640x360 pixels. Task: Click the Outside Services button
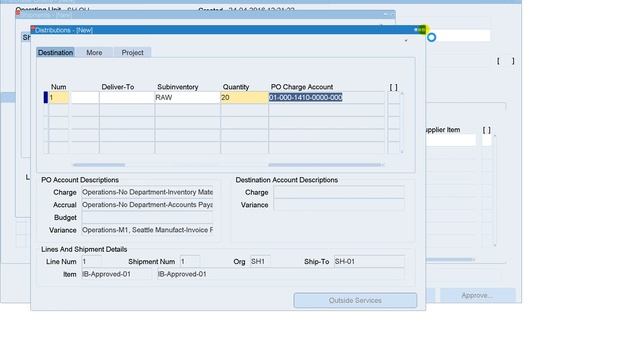[x=355, y=300]
